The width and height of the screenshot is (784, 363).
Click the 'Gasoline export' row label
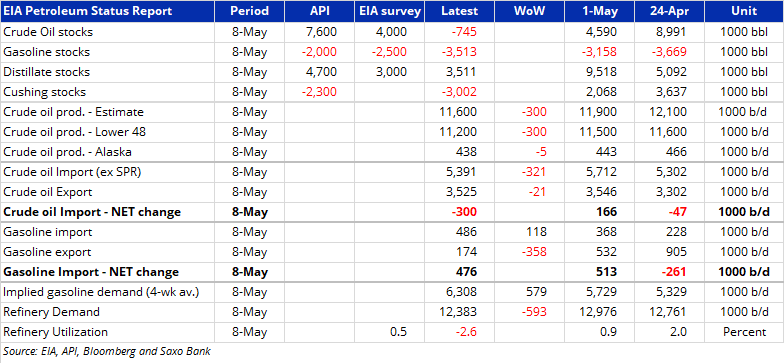(46, 252)
